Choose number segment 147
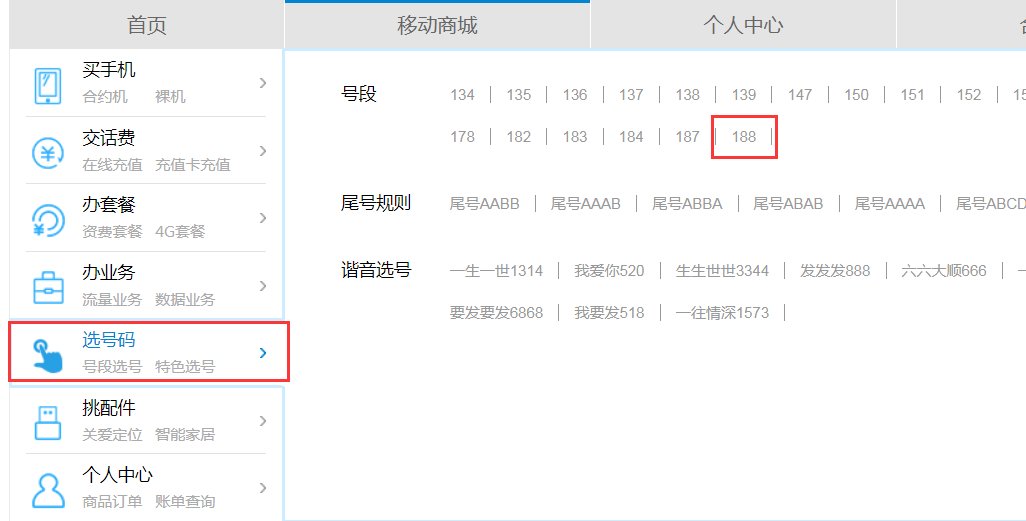 tap(800, 95)
